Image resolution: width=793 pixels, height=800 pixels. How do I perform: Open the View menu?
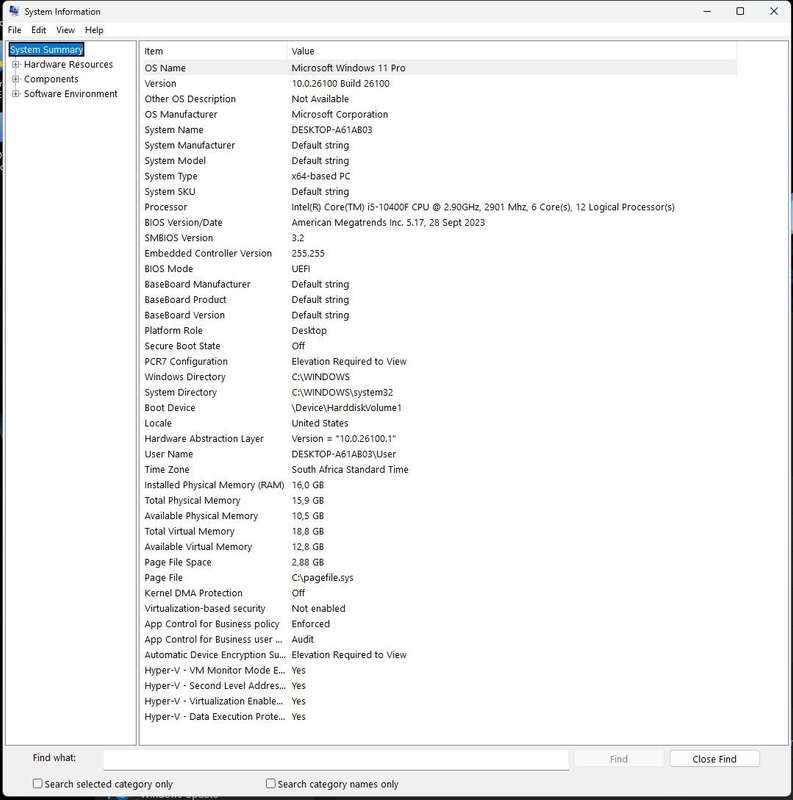click(x=65, y=30)
